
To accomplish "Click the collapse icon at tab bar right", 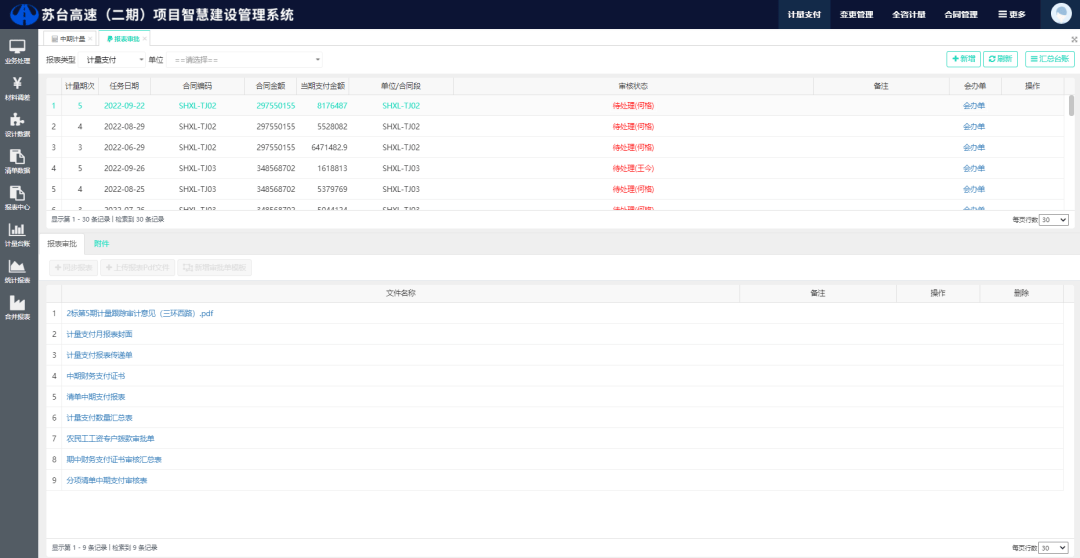I will [1074, 39].
